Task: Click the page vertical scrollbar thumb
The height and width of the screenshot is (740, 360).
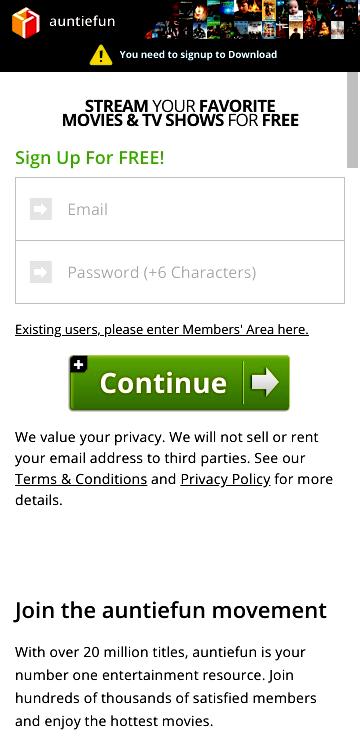Action: pos(352,120)
